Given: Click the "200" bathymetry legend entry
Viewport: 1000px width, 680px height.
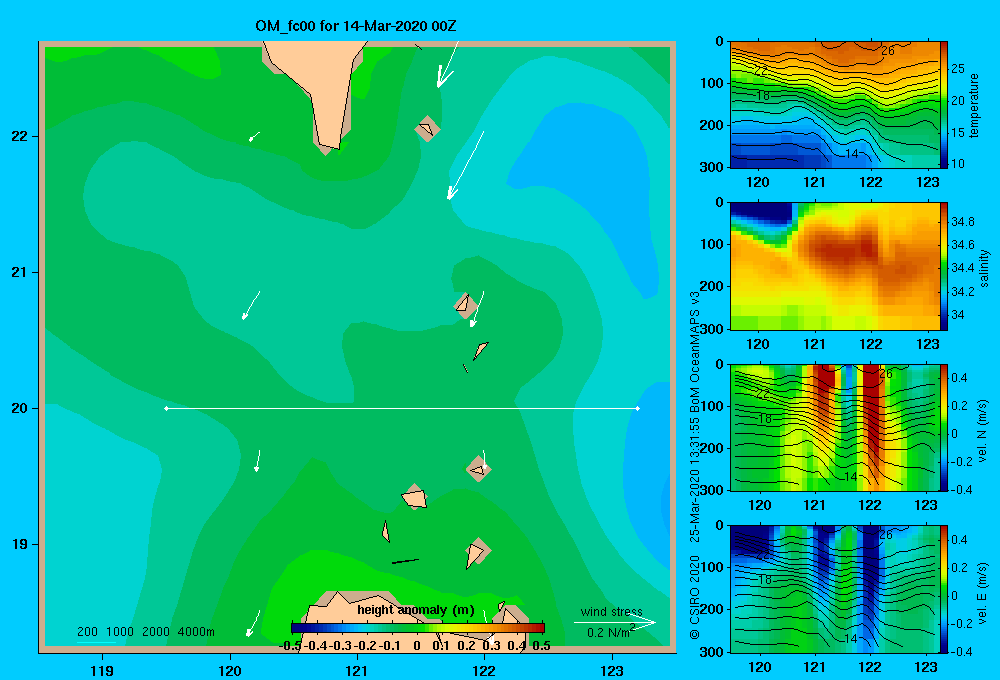Looking at the screenshot, I should point(87,632).
